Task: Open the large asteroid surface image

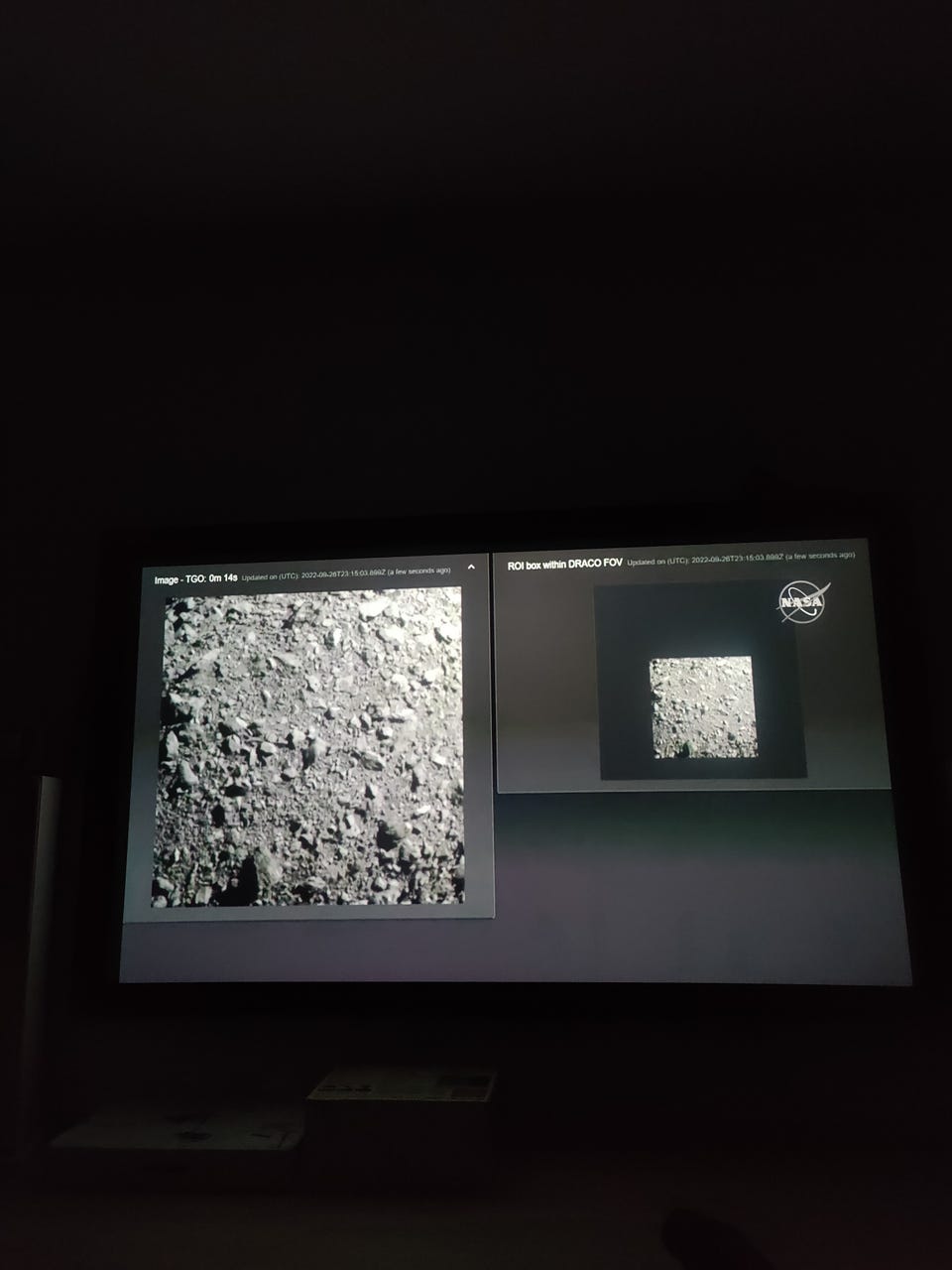Action: pos(308,746)
